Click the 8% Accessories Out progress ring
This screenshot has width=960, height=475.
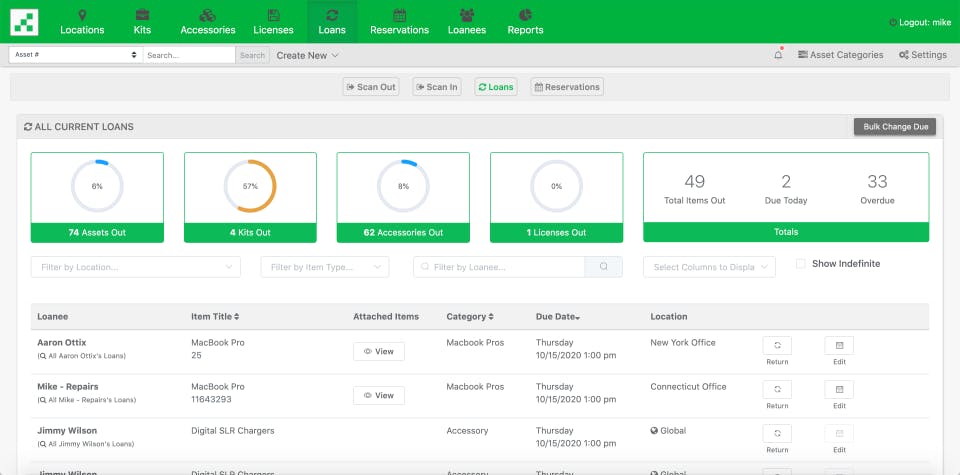[x=403, y=186]
